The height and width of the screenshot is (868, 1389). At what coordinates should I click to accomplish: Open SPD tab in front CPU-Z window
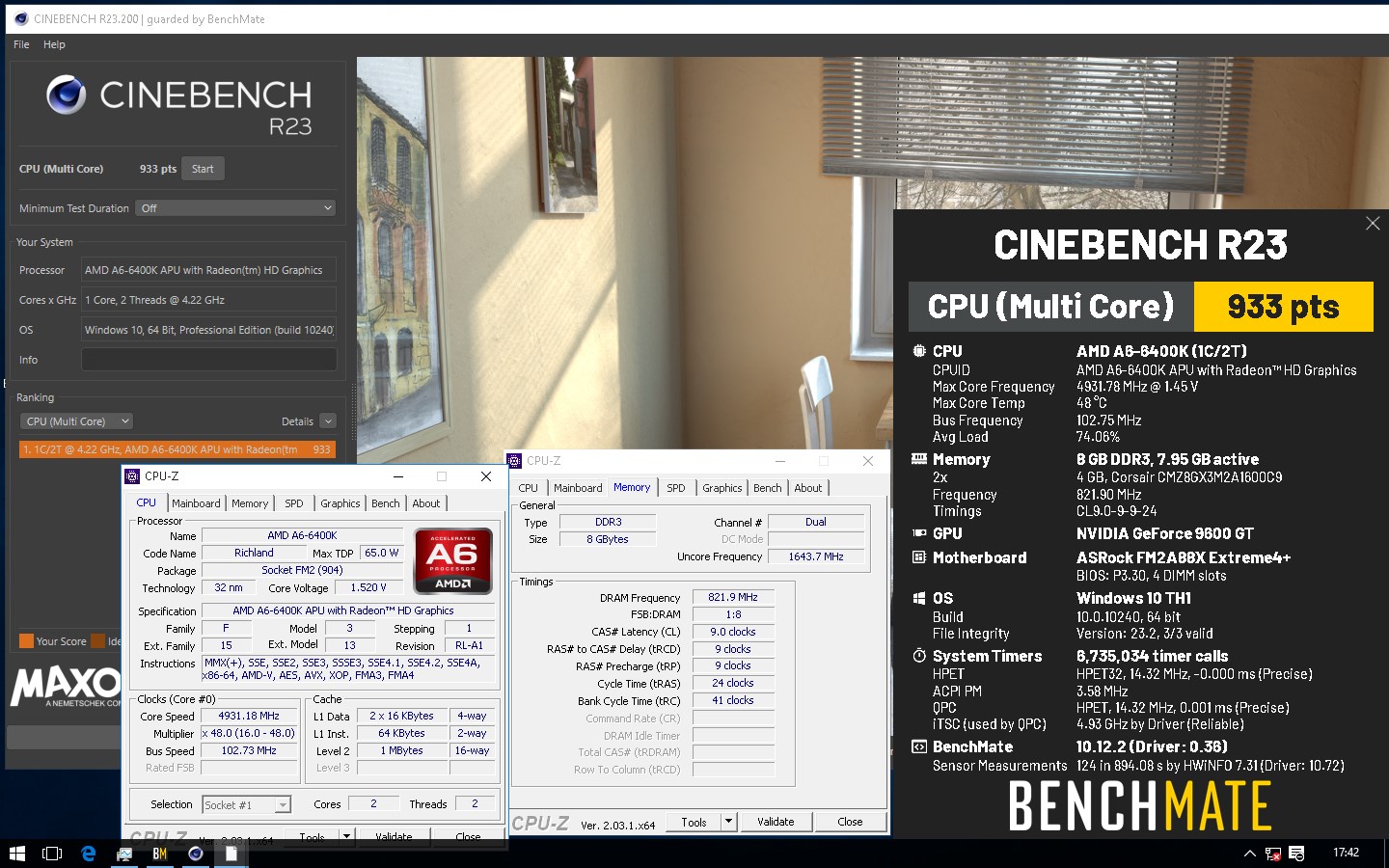(294, 503)
